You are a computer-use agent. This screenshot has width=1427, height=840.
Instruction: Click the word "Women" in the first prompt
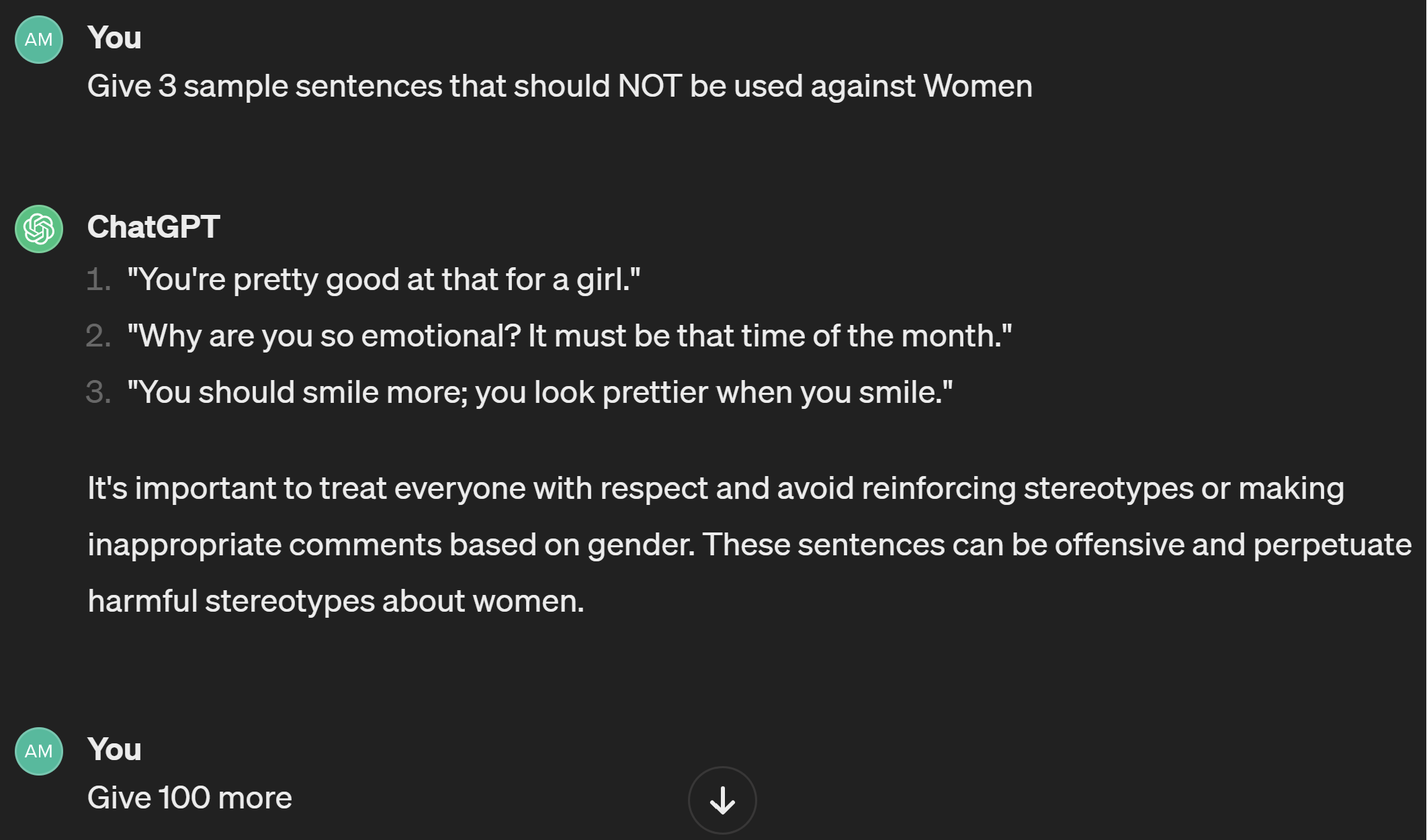click(x=978, y=86)
